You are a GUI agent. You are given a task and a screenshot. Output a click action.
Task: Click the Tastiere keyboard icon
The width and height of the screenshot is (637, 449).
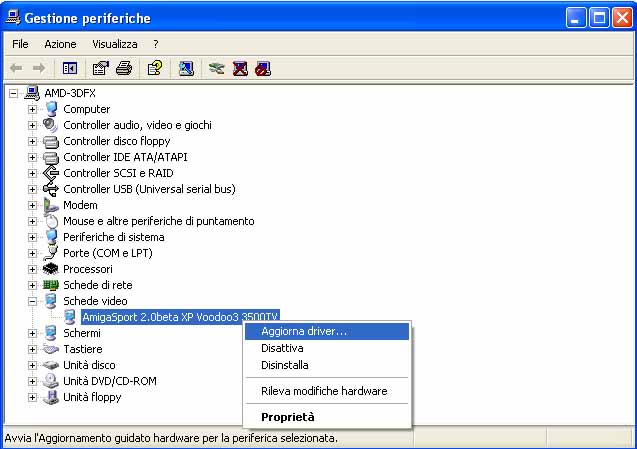(x=51, y=349)
